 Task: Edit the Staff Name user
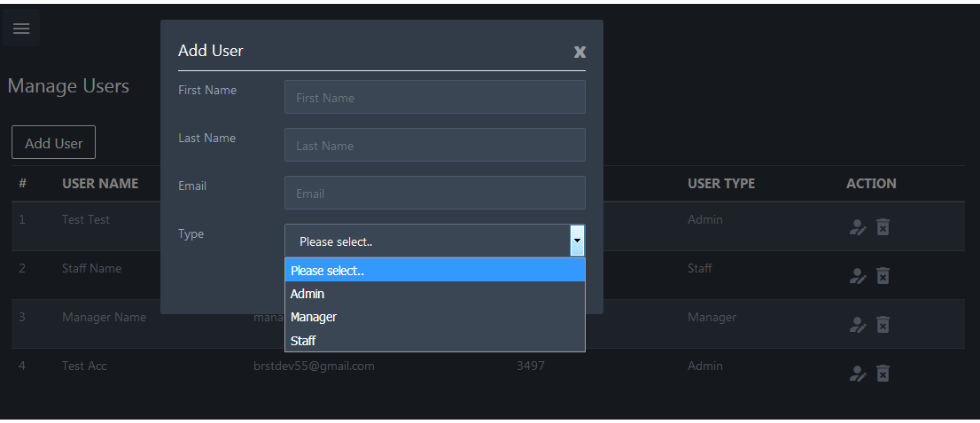(x=857, y=275)
